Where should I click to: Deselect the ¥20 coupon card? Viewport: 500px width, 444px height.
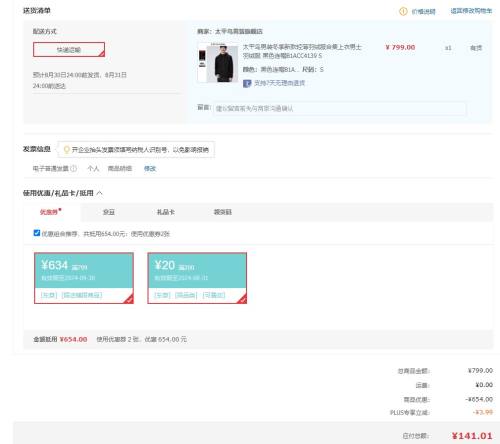(197, 278)
